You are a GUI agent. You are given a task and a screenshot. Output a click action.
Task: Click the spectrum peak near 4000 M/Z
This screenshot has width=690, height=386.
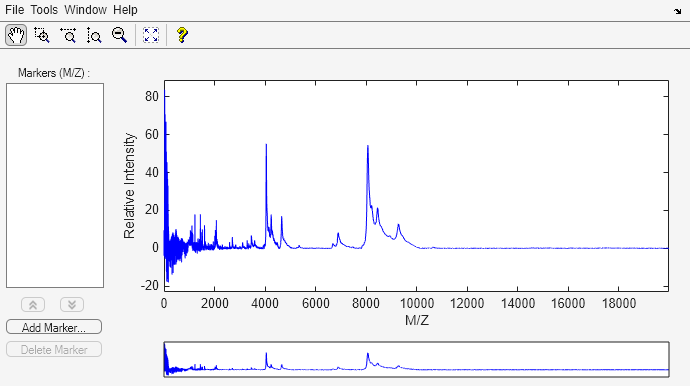point(266,145)
